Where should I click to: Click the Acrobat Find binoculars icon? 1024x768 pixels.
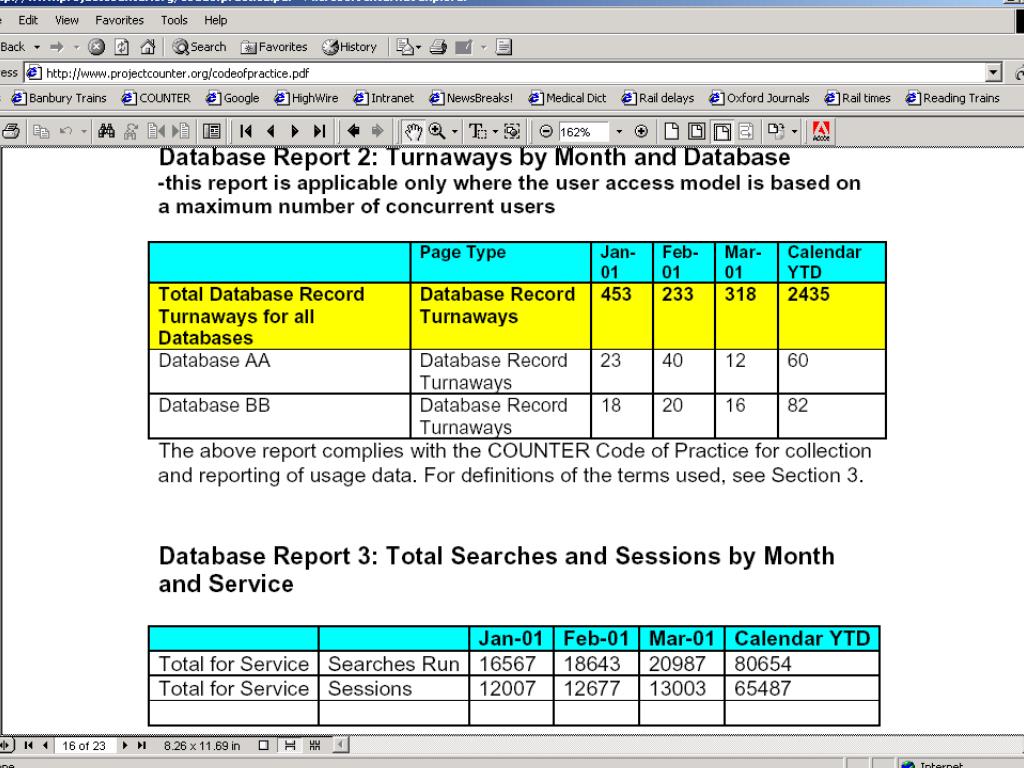(x=106, y=131)
